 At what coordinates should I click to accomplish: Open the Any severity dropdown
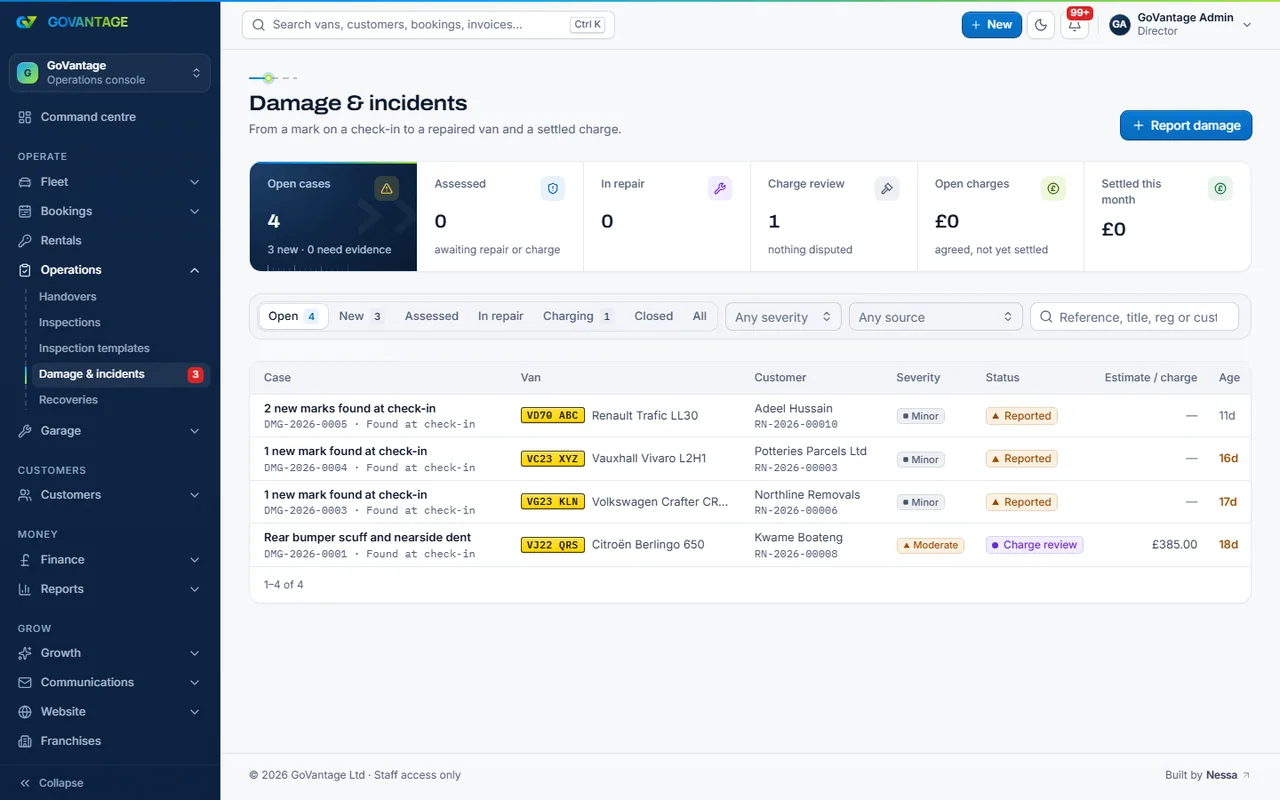click(783, 317)
